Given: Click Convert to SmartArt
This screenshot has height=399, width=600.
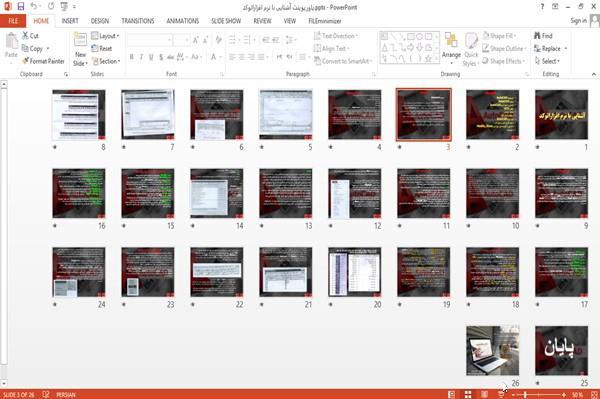Looking at the screenshot, I should [343, 61].
